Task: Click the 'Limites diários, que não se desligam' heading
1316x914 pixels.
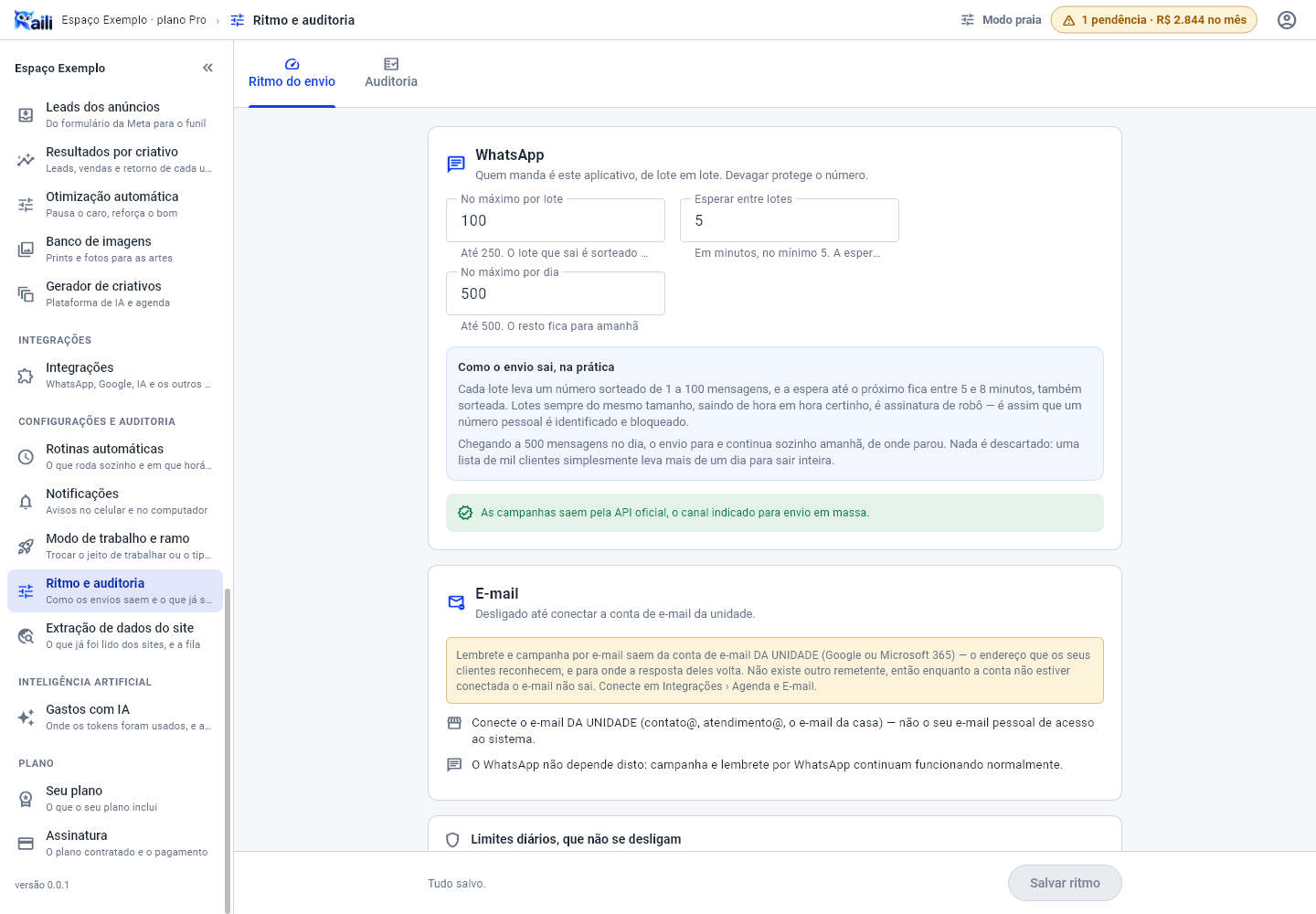Action: 576,839
